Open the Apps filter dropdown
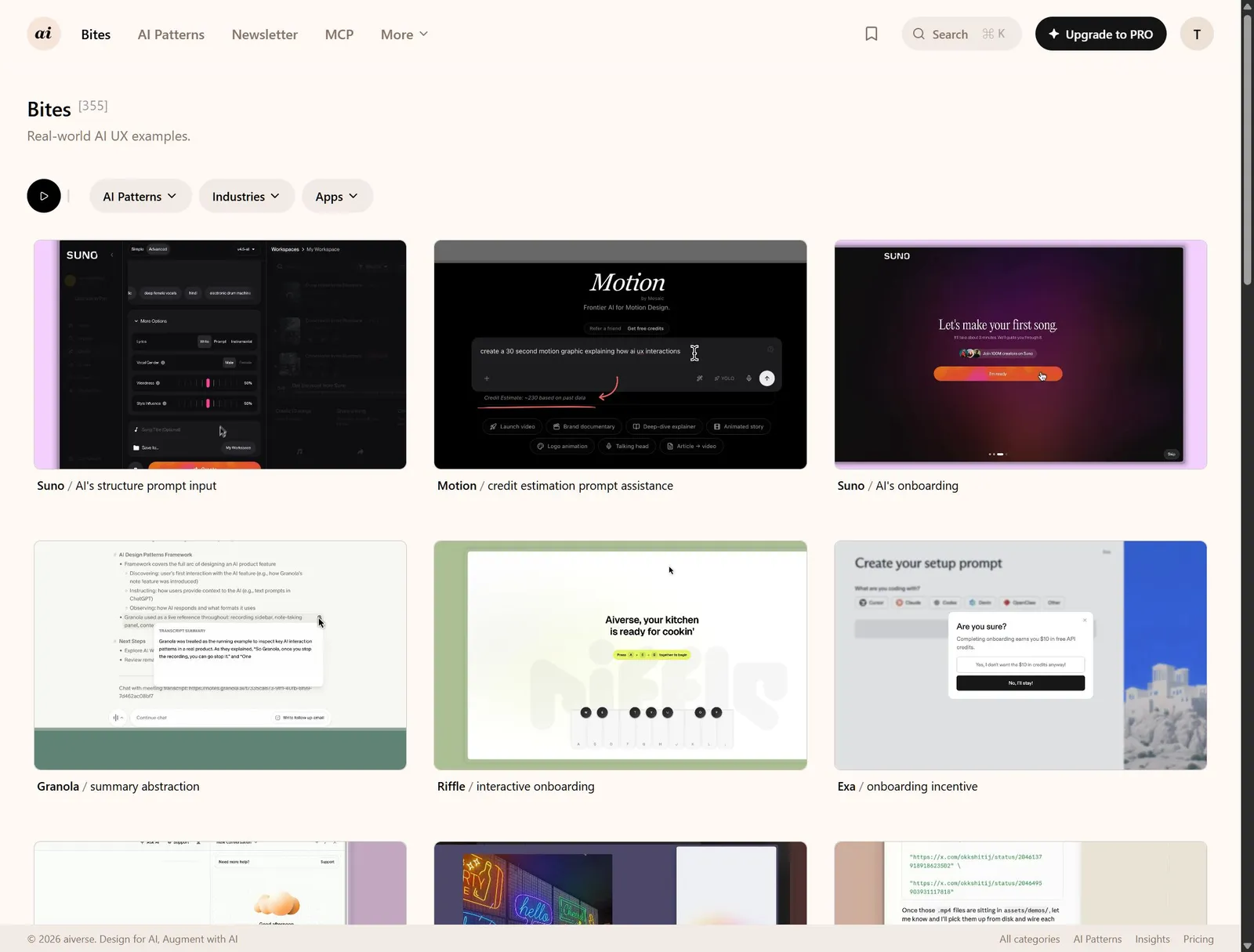Screen dimensions: 1254x952 337,196
